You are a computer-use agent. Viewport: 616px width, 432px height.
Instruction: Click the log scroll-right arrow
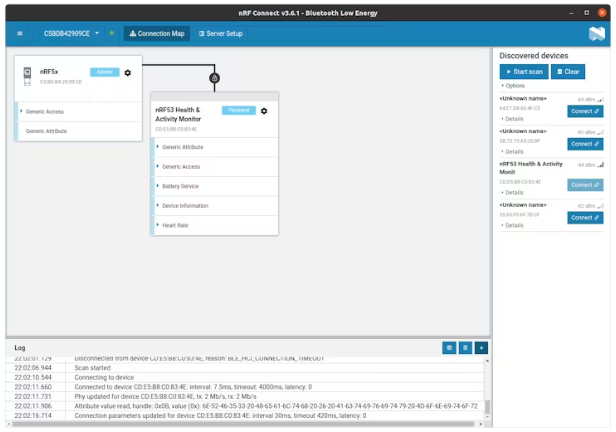[480, 424]
